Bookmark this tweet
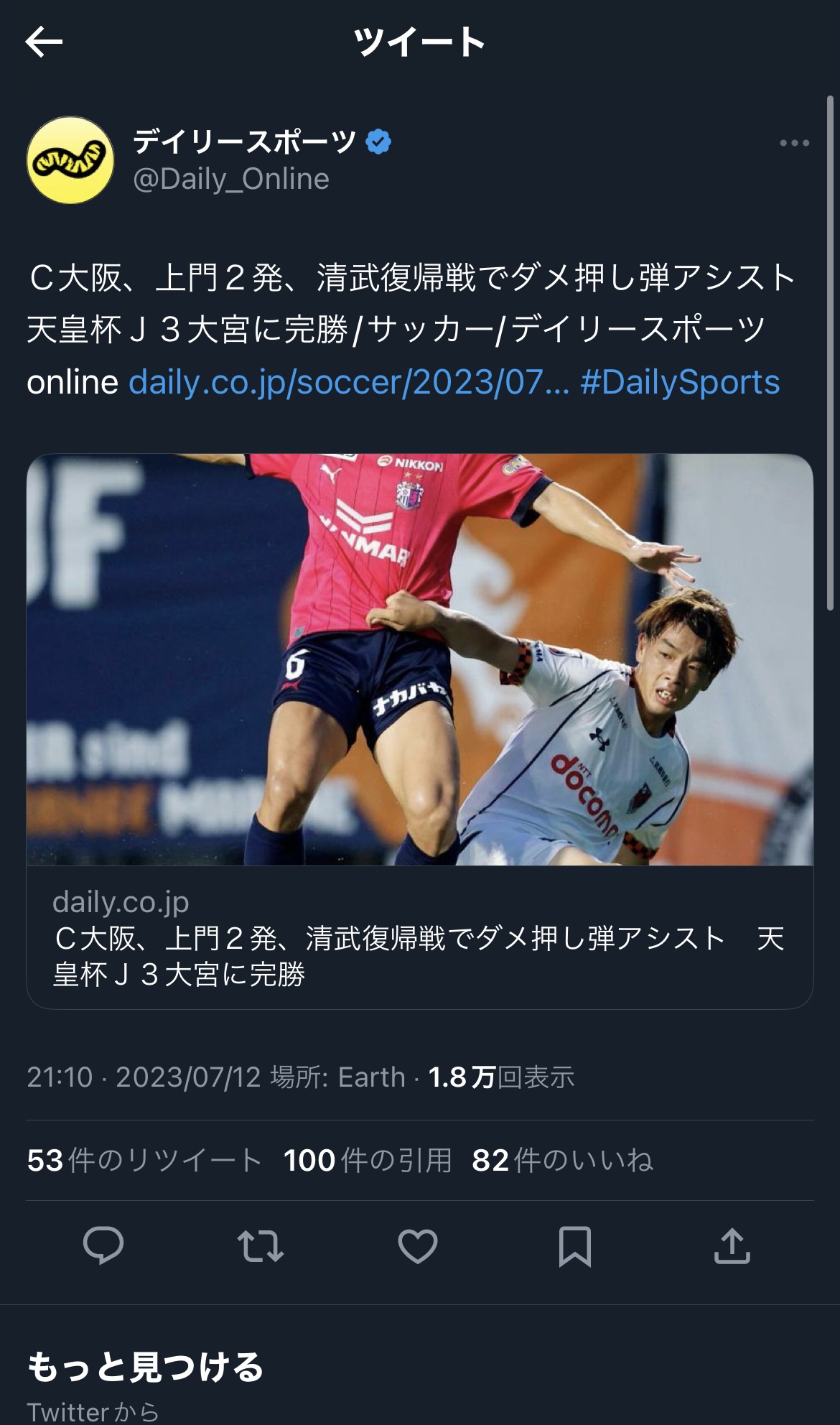 point(575,1245)
